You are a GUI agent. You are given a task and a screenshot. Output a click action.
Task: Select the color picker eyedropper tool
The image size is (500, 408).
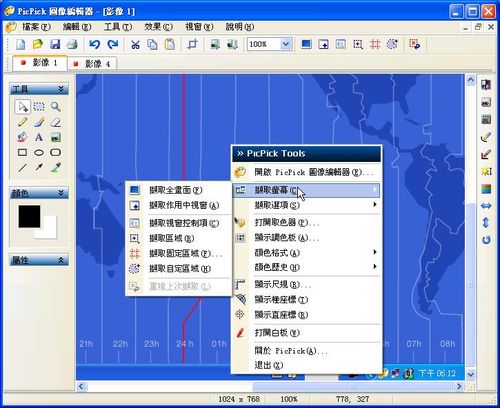[56, 167]
